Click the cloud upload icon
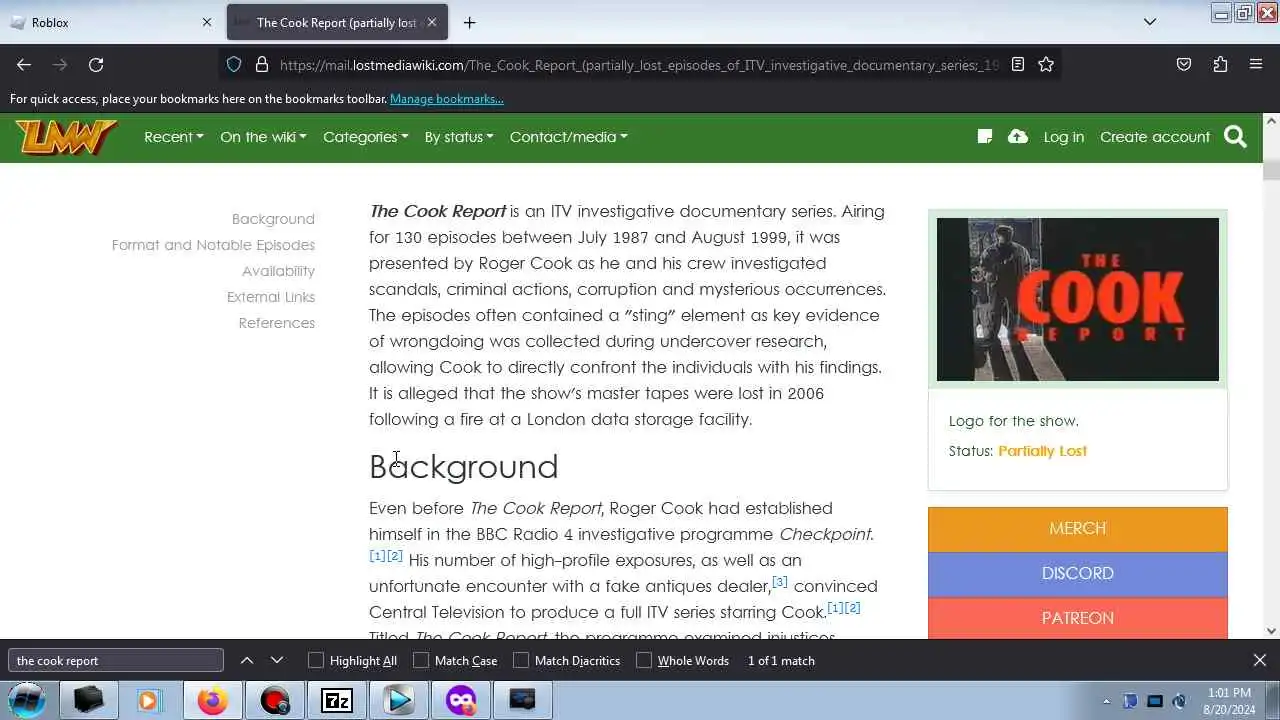The image size is (1280, 720). 1018,137
